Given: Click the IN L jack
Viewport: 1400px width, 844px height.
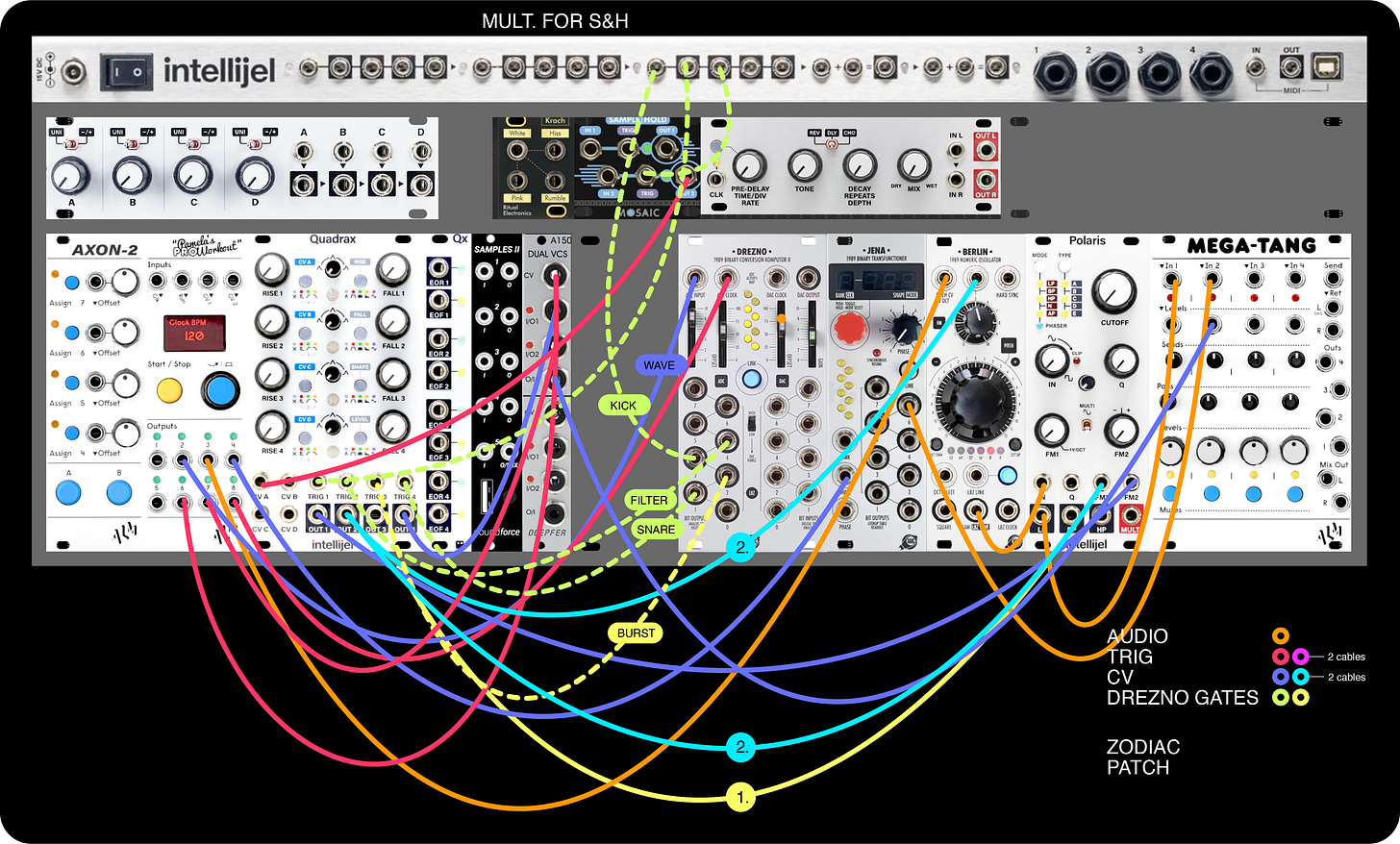Looking at the screenshot, I should 956,151.
